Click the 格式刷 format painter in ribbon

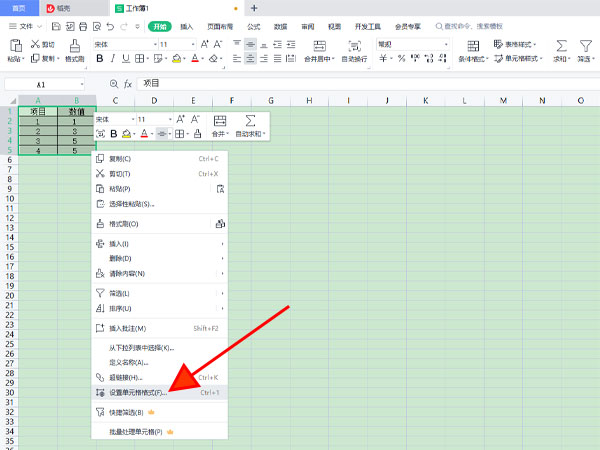(75, 51)
